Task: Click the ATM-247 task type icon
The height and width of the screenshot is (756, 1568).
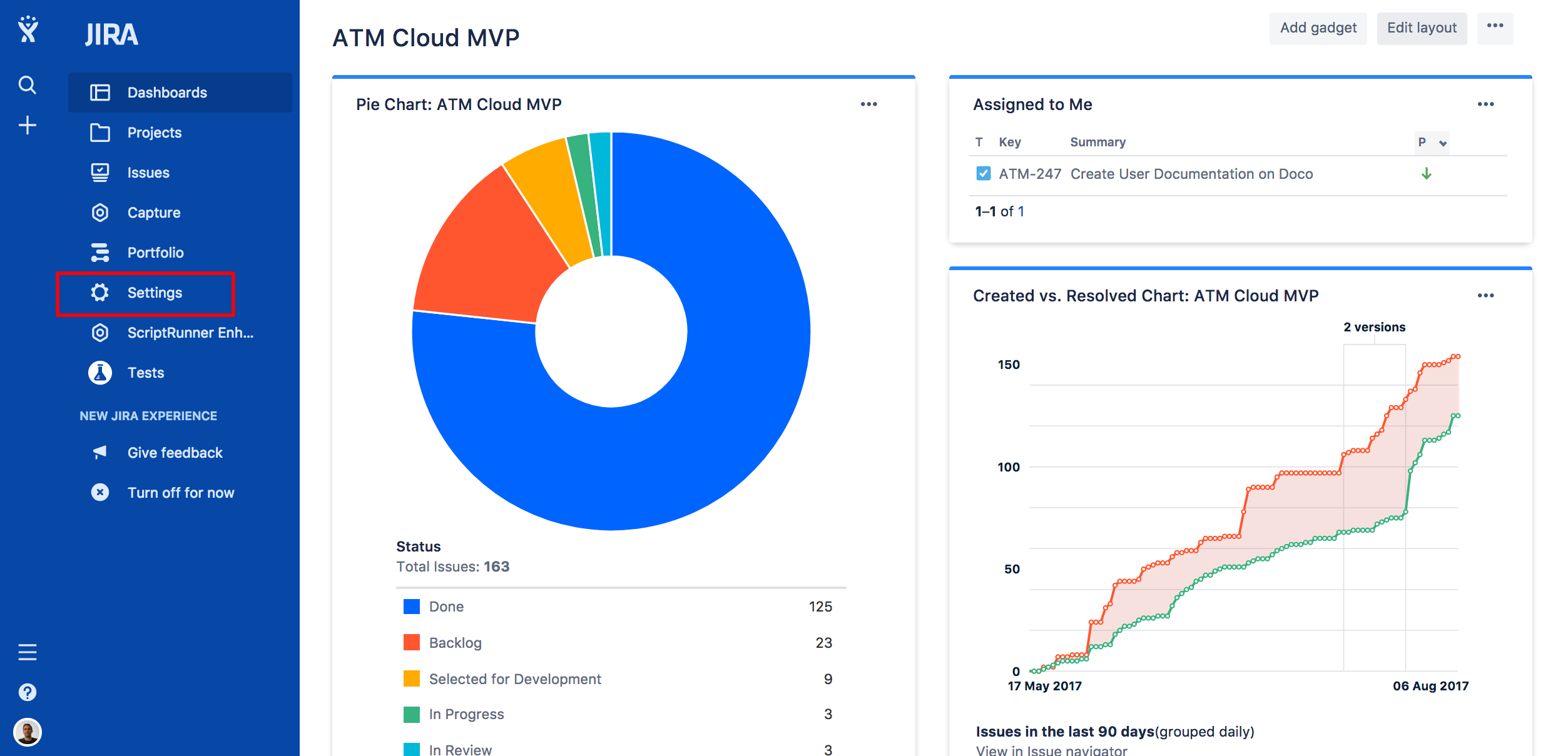Action: click(x=984, y=173)
